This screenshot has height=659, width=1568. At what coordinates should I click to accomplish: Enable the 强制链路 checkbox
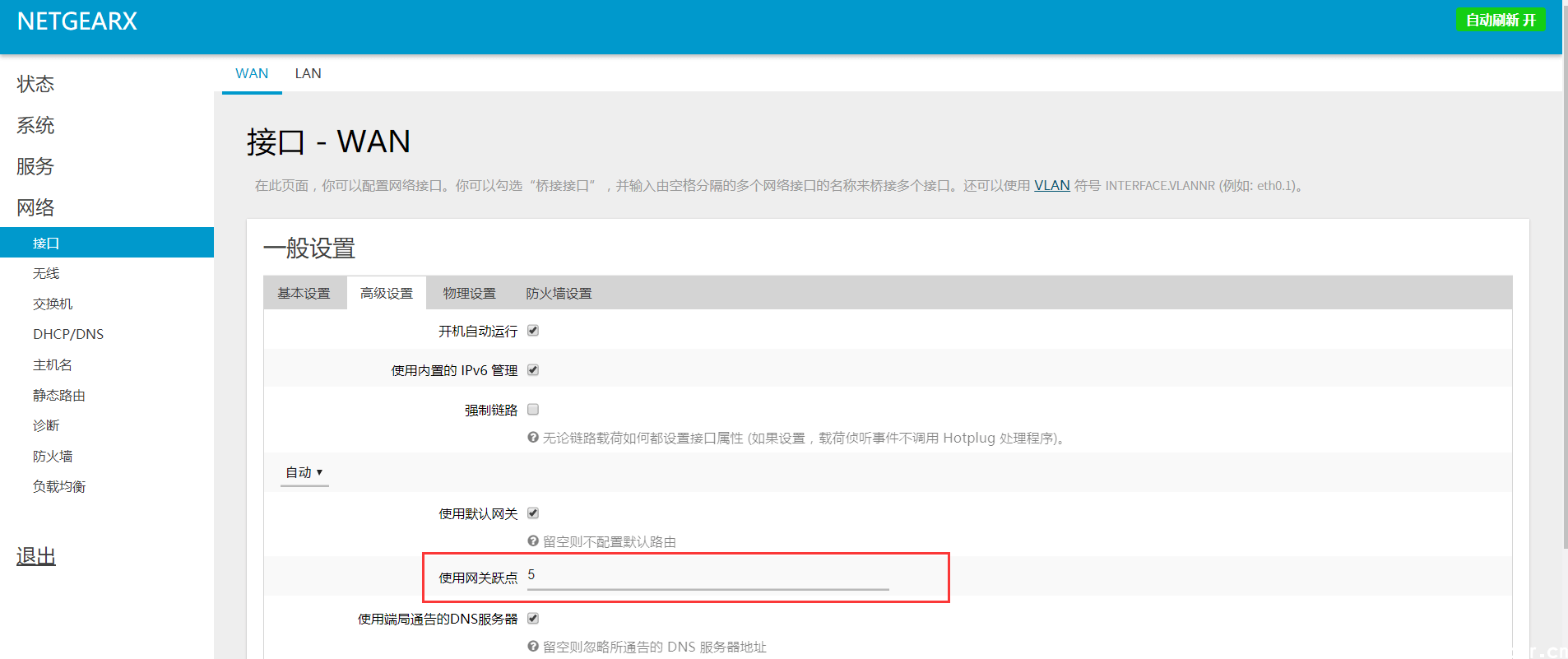pyautogui.click(x=533, y=410)
